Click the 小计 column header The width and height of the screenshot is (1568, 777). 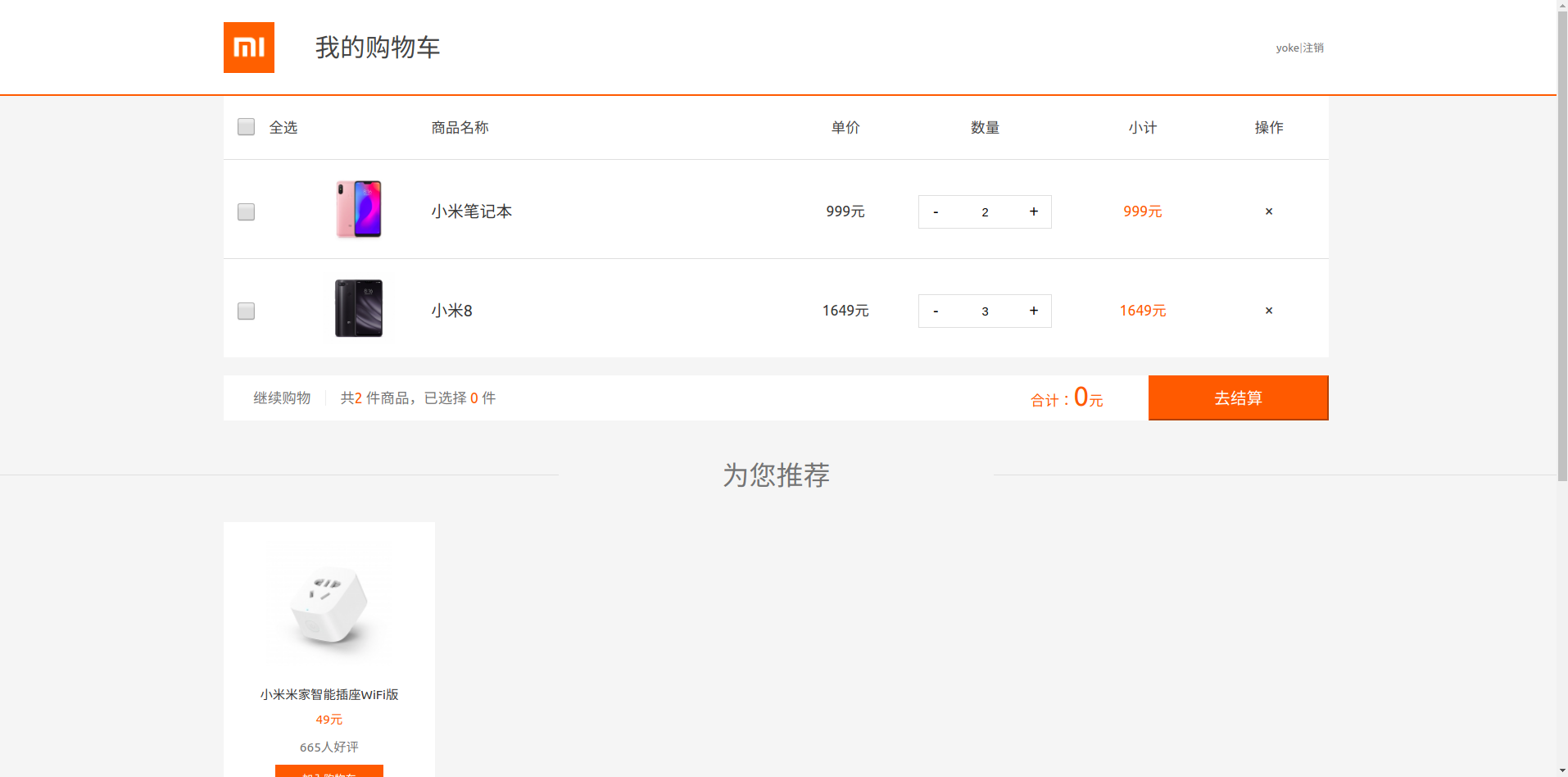pos(1143,127)
